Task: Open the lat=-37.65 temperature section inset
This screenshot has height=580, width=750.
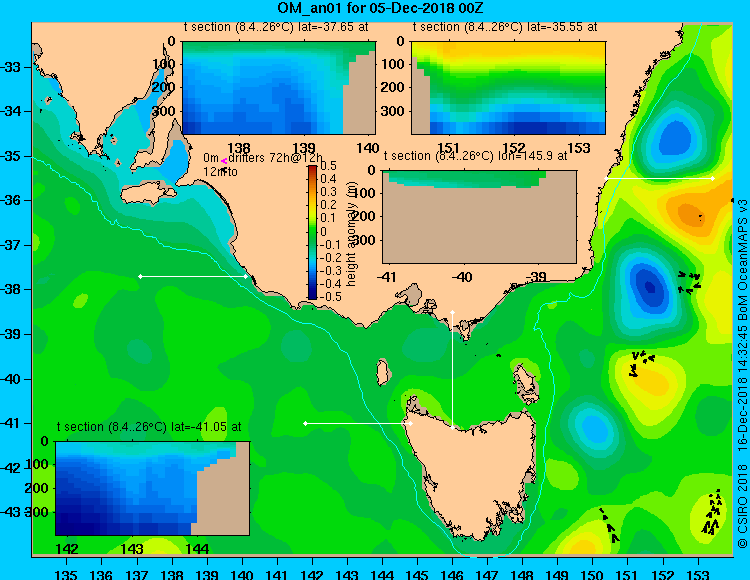Action: point(279,88)
